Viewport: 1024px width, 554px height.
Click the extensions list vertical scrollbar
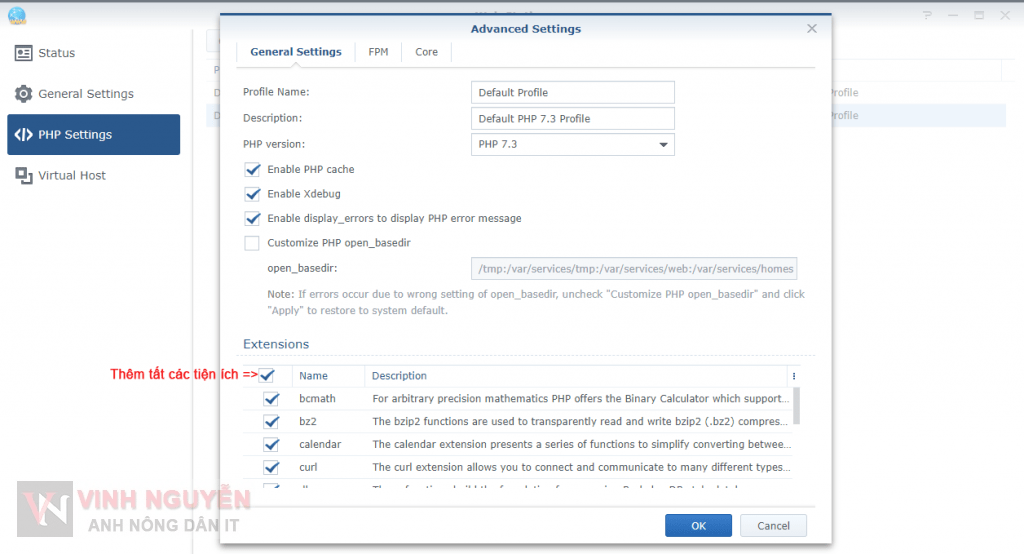tap(796, 405)
